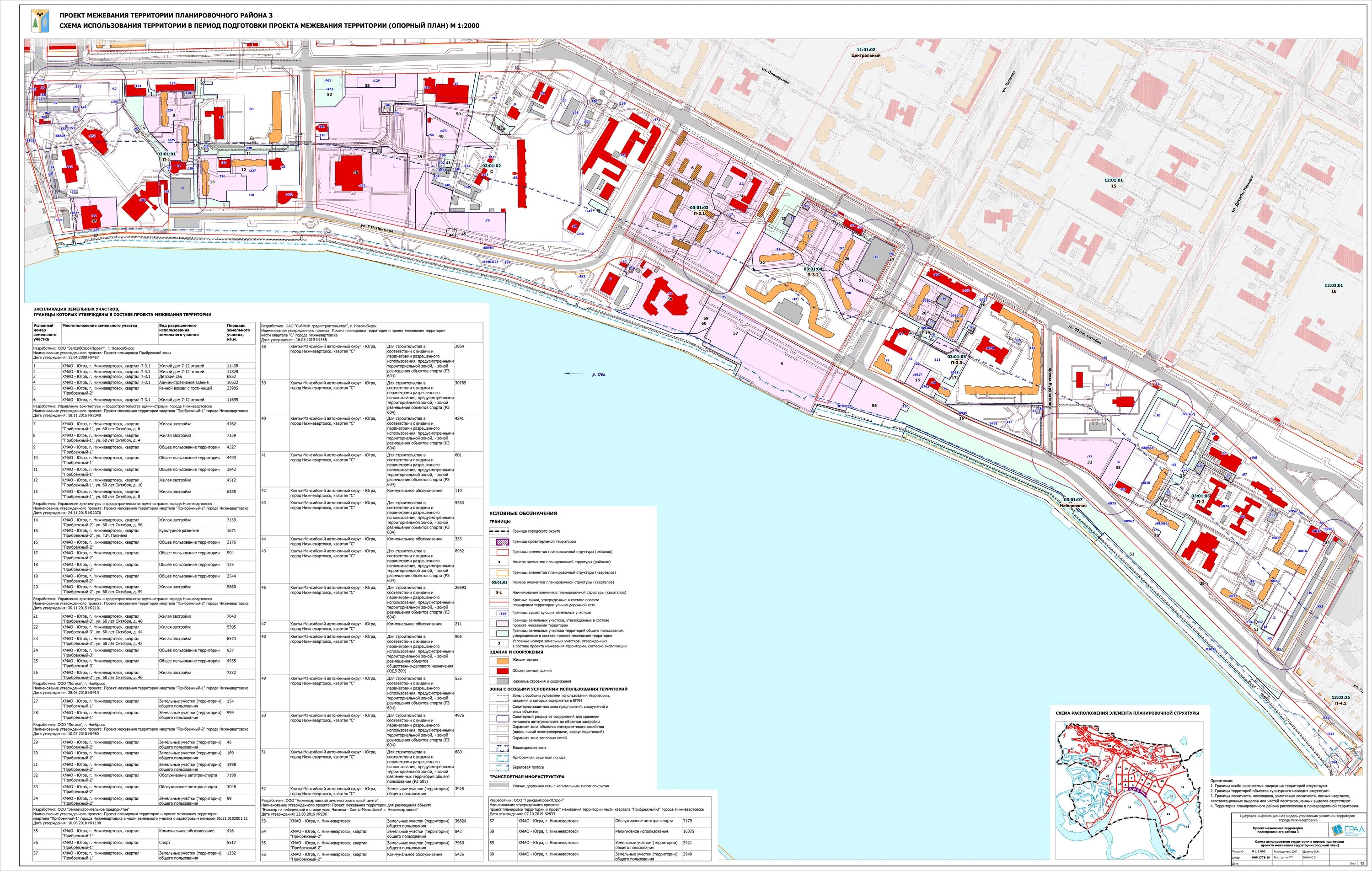Click the 'Примечание:' notes heading

pyautogui.click(x=1221, y=781)
